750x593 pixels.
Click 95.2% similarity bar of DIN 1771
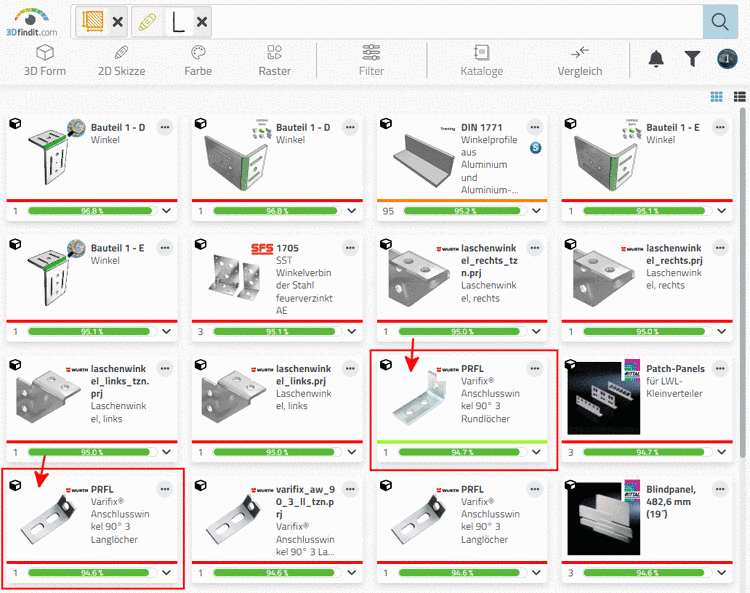463,211
